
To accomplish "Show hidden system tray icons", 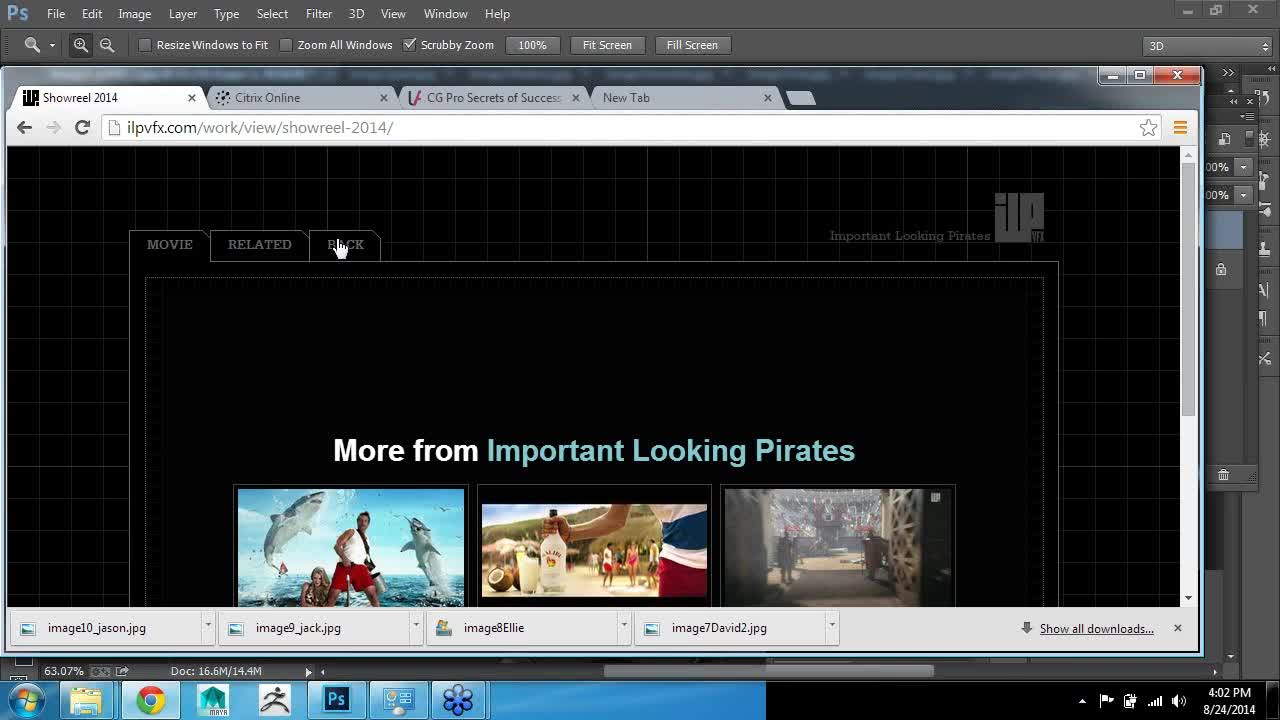I will [x=1082, y=701].
